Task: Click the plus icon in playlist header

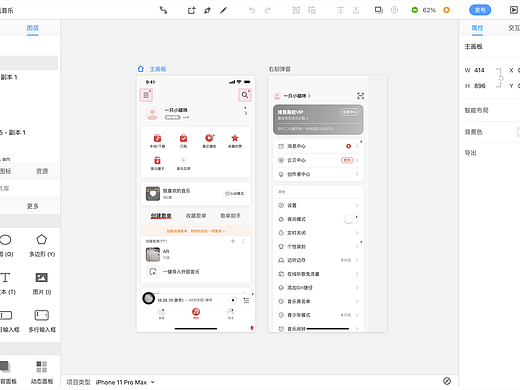Action: click(233, 241)
